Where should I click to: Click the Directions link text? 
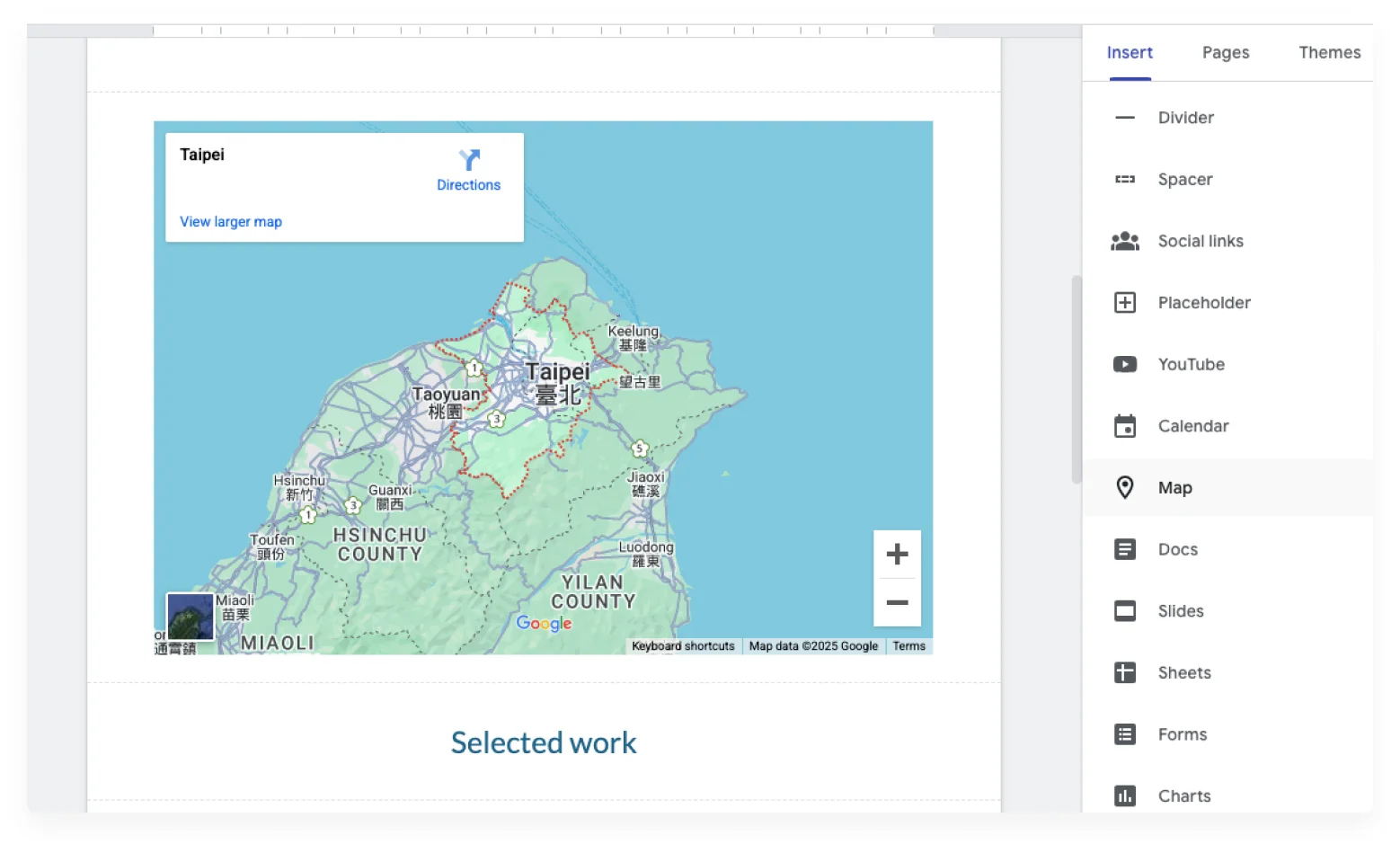[x=468, y=184]
